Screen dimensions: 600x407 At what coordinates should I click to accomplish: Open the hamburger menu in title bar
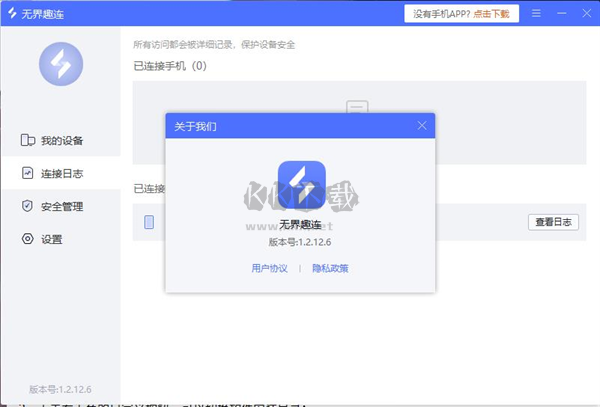[x=536, y=13]
